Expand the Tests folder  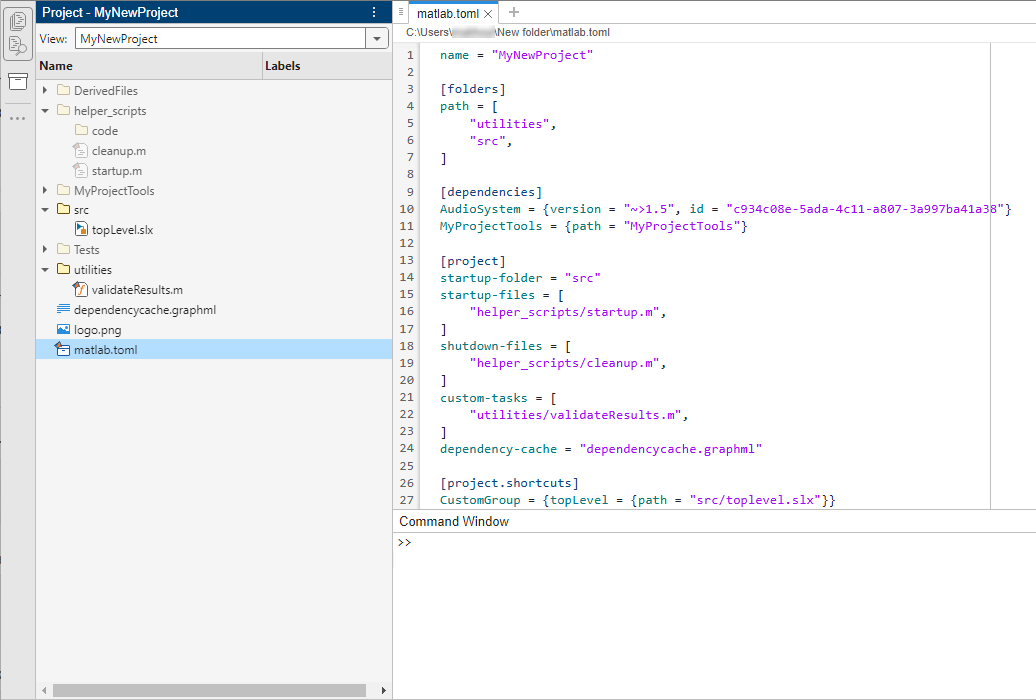click(45, 249)
